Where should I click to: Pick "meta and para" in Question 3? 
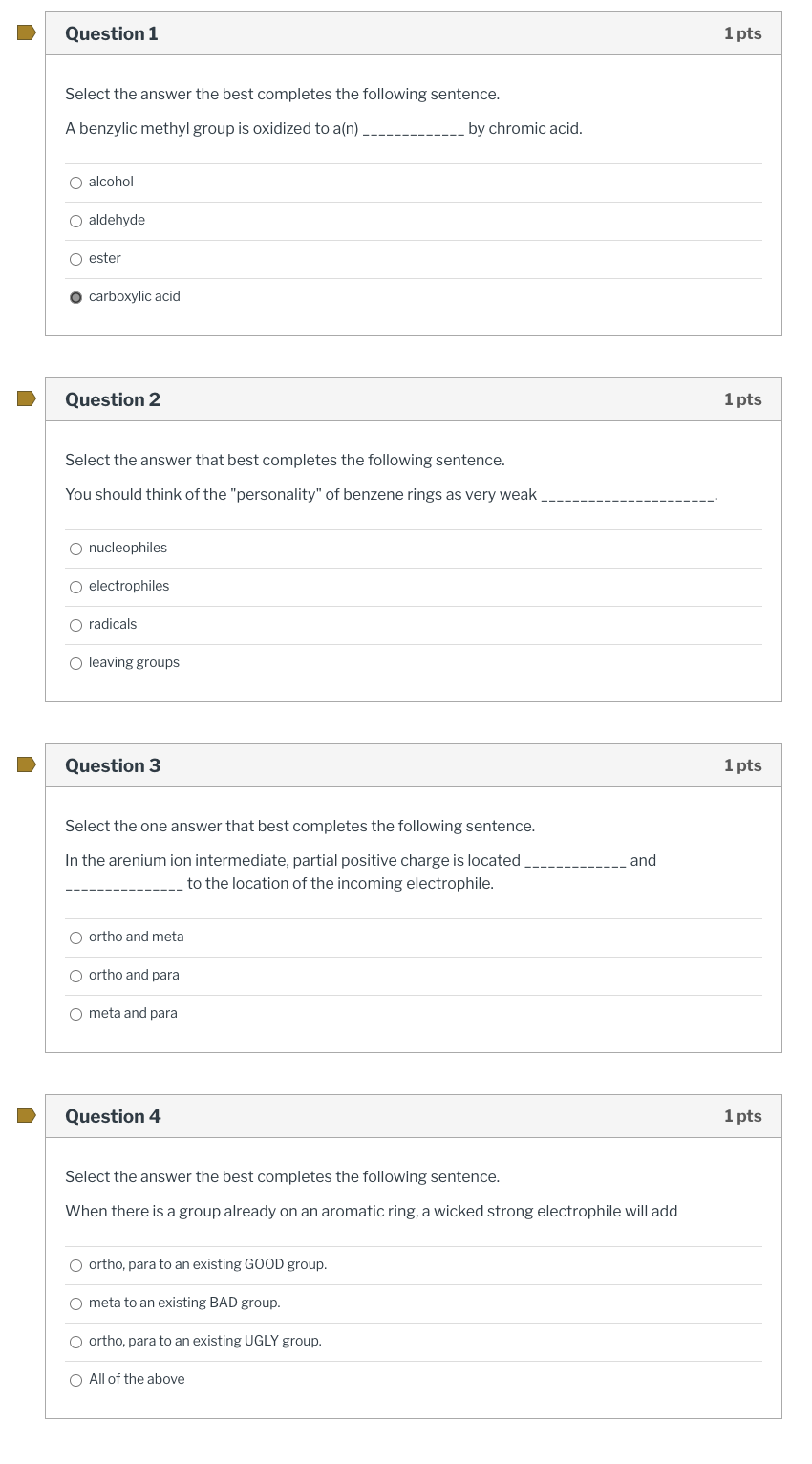click(x=75, y=1014)
